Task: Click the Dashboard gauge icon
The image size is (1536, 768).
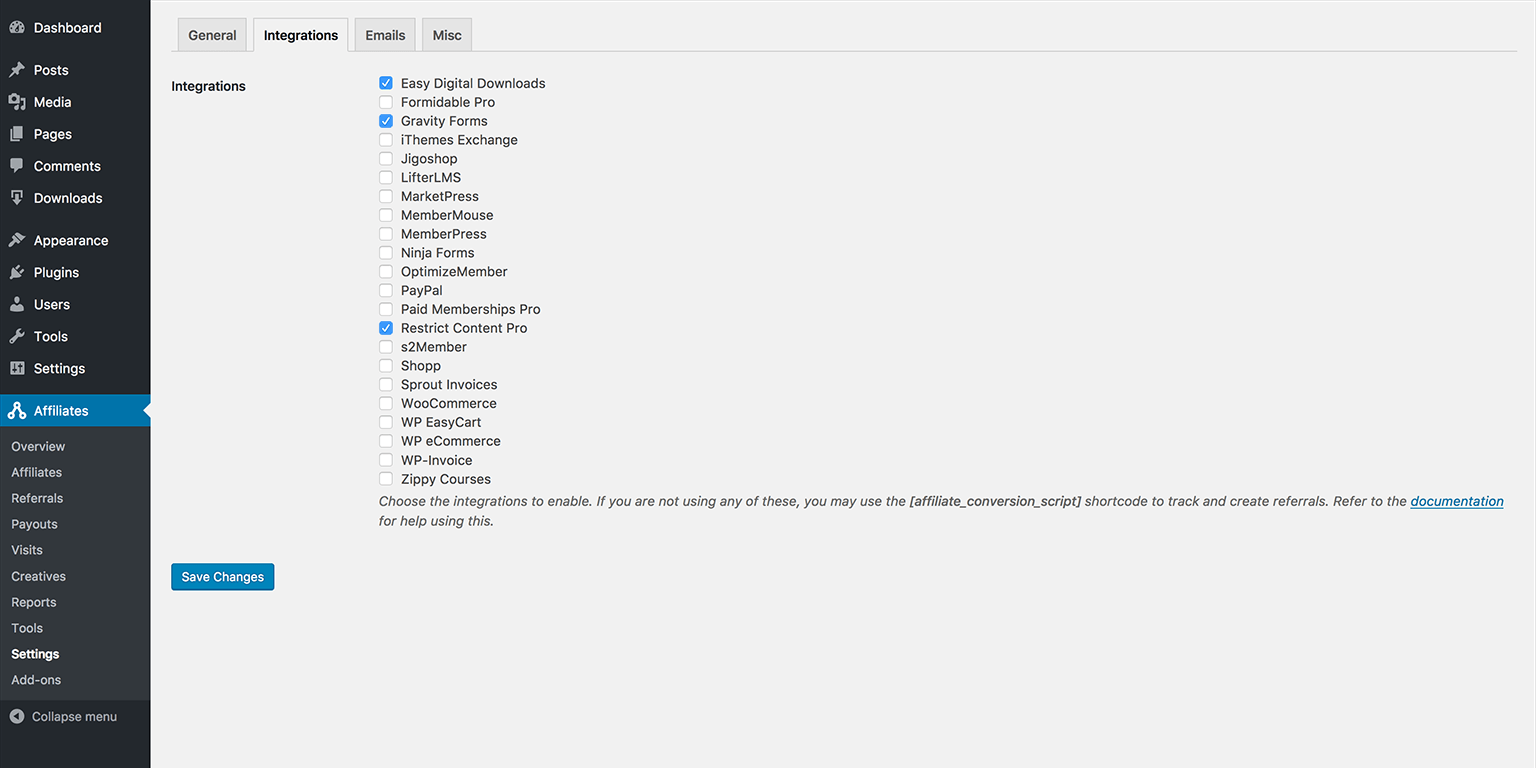Action: click(x=17, y=28)
